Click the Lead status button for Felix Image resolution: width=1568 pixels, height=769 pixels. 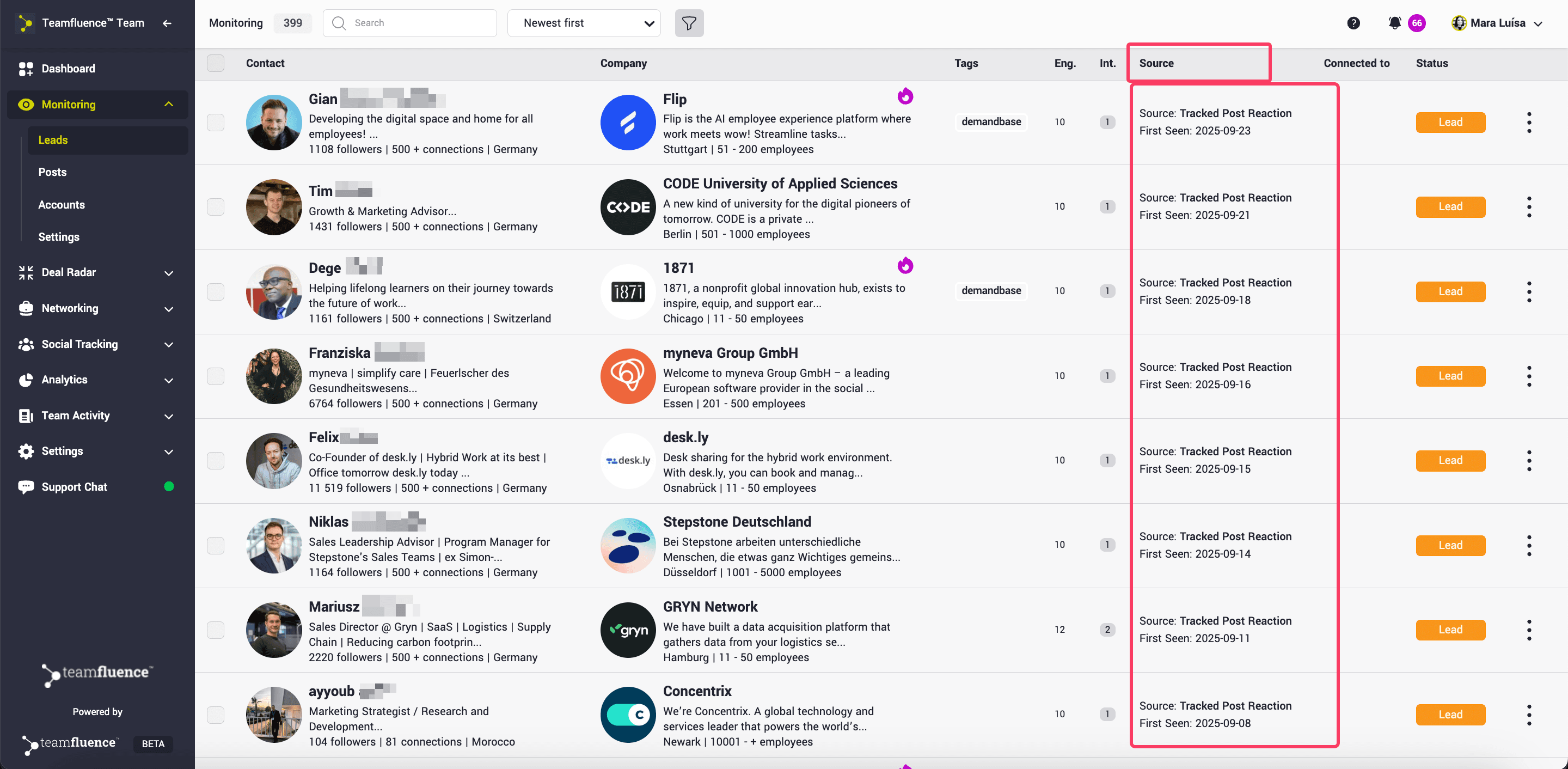pos(1450,461)
